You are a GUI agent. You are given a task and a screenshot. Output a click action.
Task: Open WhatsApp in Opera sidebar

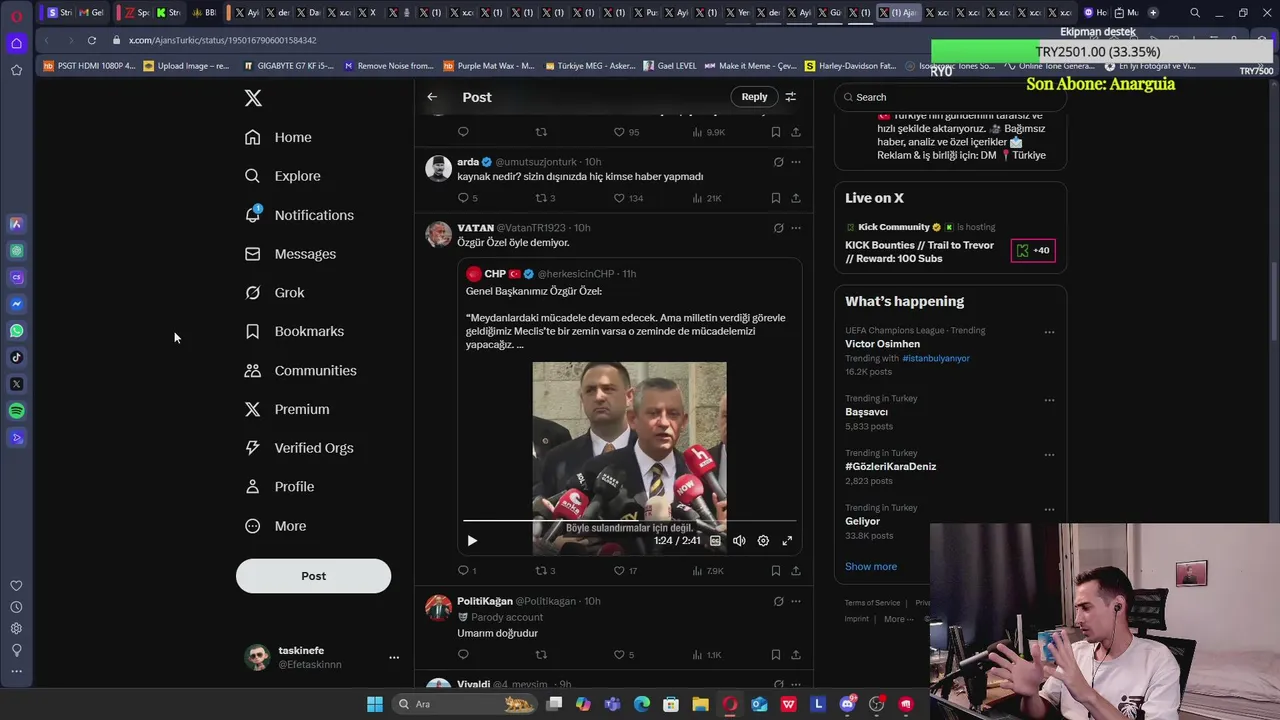tap(16, 331)
